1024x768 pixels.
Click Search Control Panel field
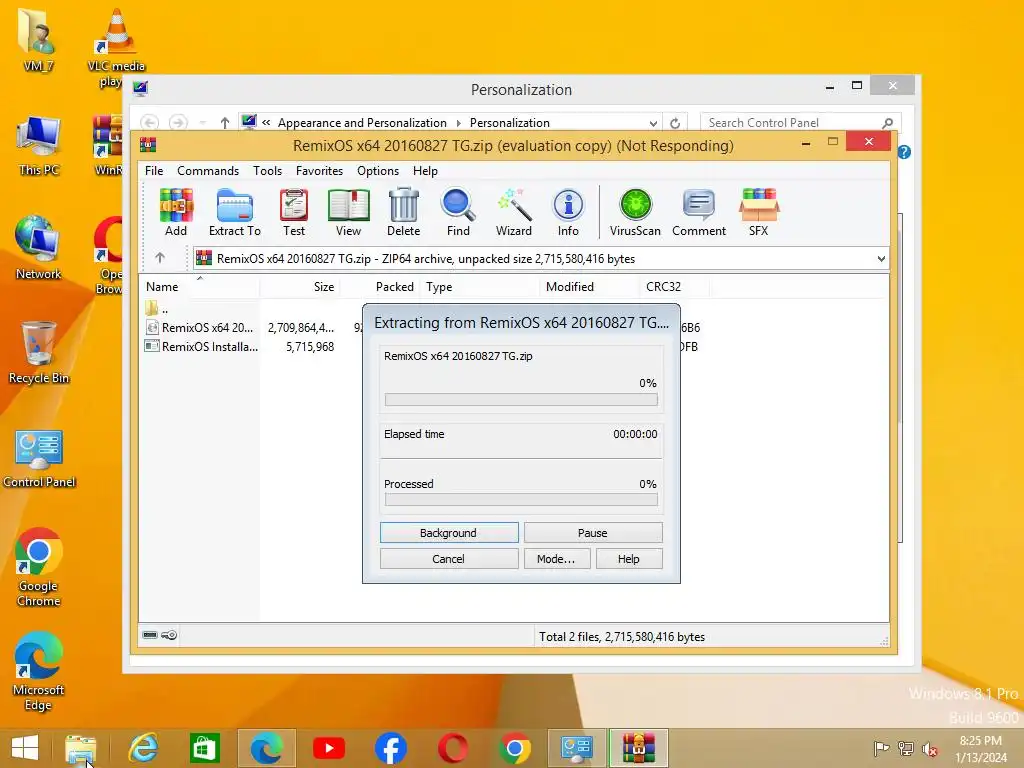click(x=800, y=123)
